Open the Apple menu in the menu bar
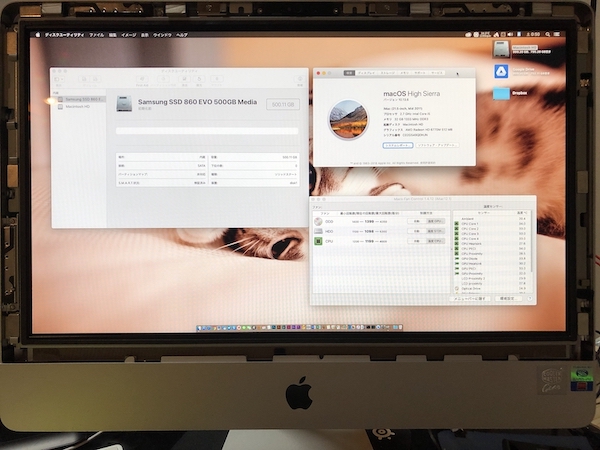600x450 pixels. 38,35
